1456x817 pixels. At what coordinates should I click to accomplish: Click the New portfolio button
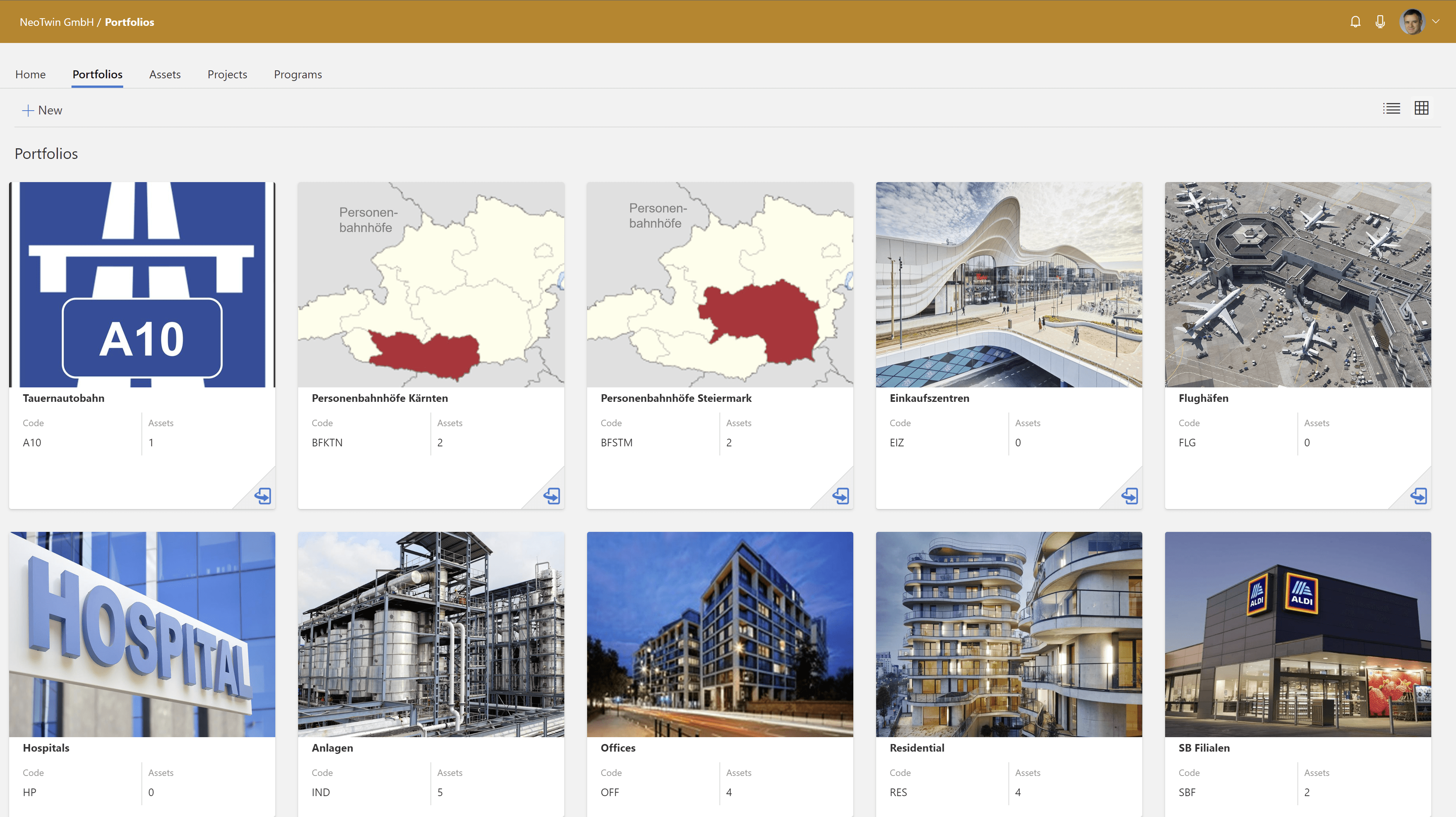pyautogui.click(x=42, y=110)
